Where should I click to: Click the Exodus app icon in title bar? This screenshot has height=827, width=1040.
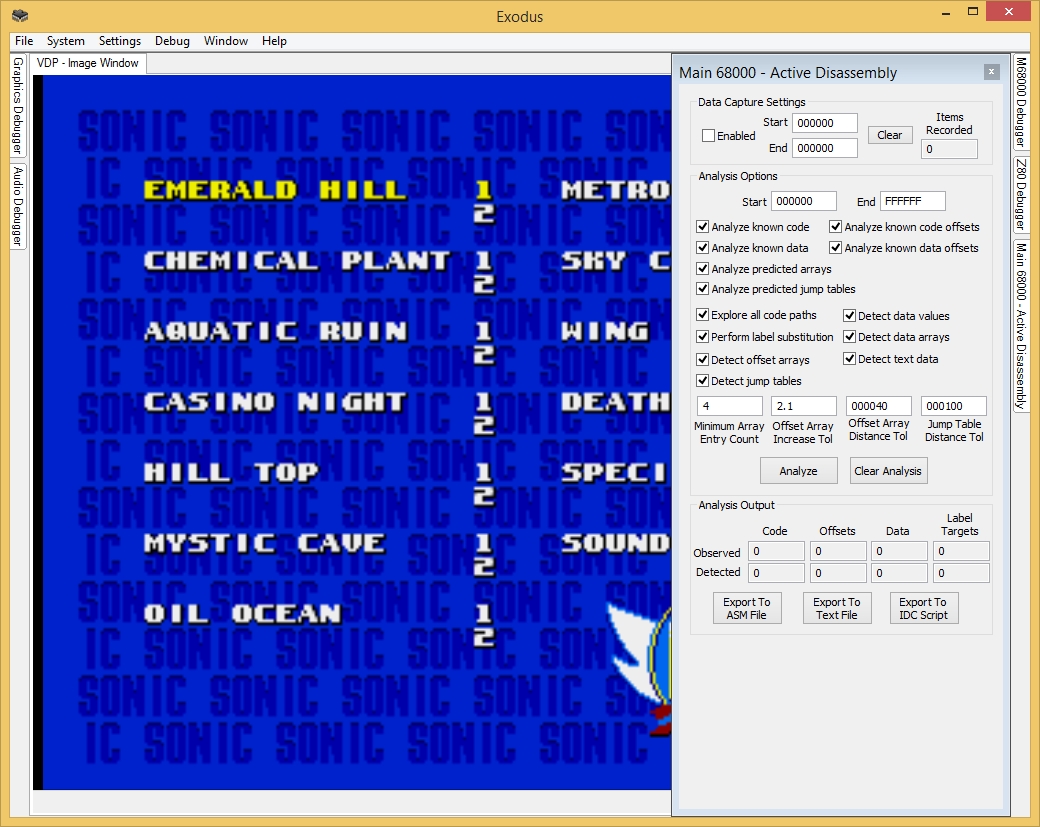(20, 16)
